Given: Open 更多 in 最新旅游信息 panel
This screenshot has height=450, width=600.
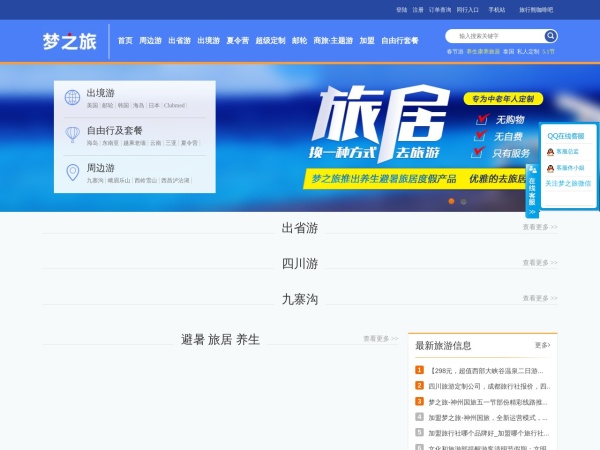Looking at the screenshot, I should click(542, 345).
